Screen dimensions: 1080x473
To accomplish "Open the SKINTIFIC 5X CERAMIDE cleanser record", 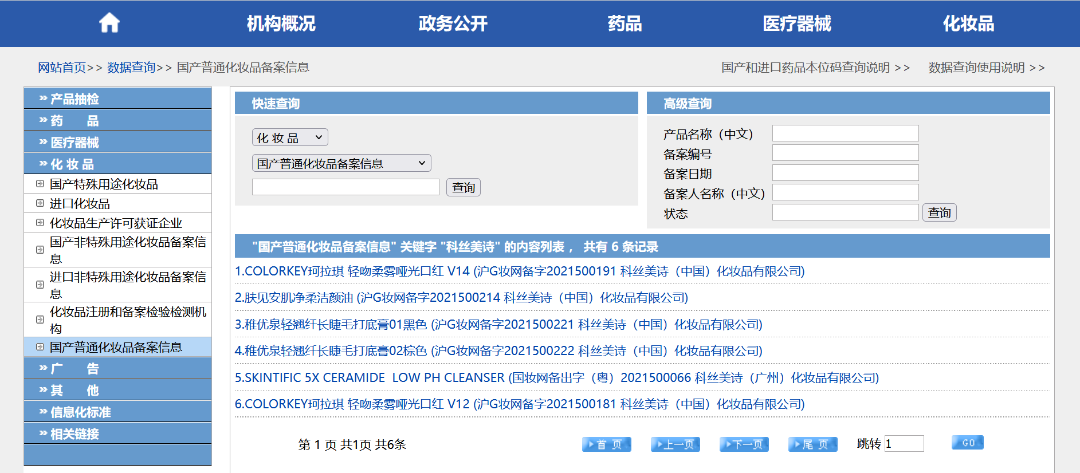I will point(556,378).
